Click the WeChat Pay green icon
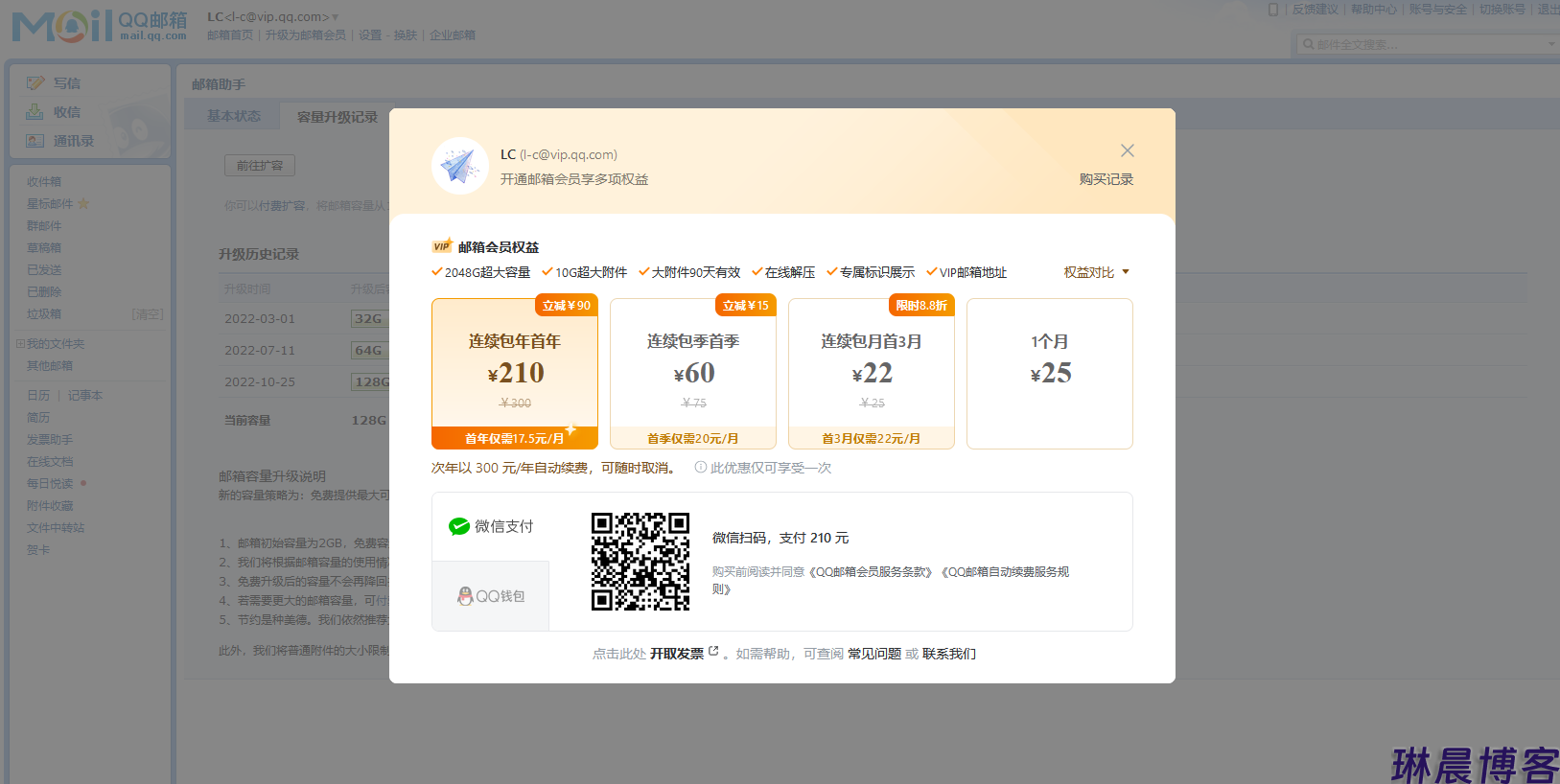 pos(459,526)
